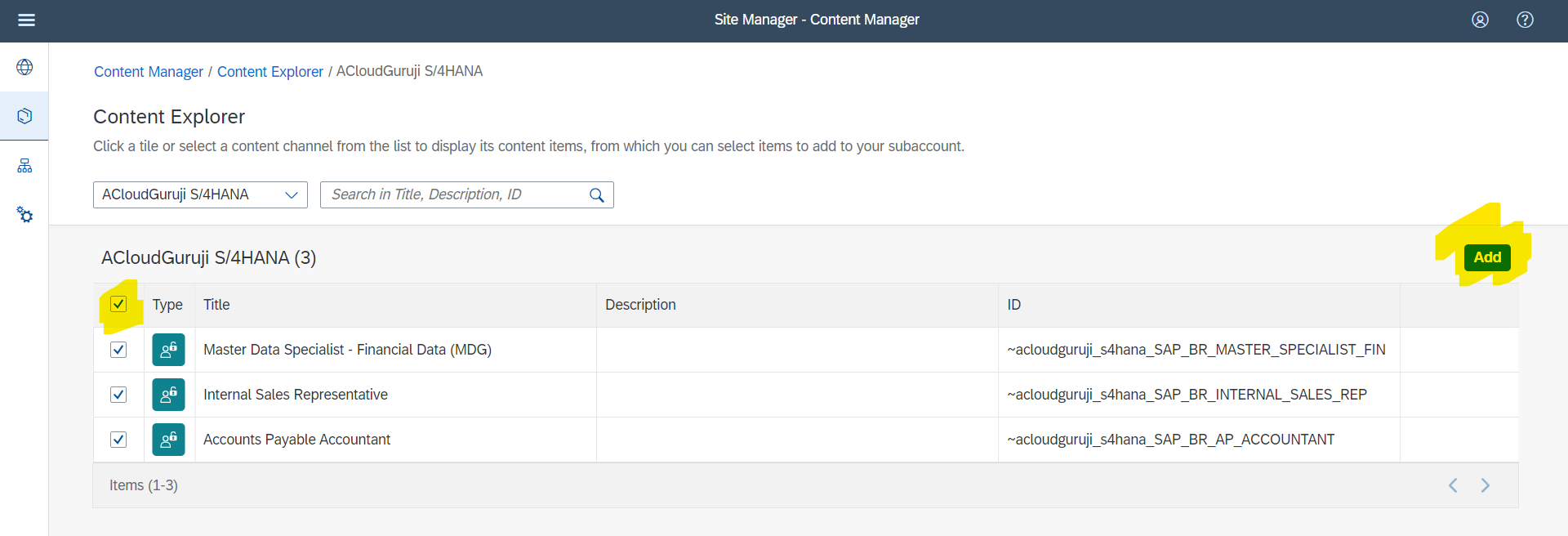
Task: Uncheck Master Data Specialist row checkbox
Action: [118, 350]
